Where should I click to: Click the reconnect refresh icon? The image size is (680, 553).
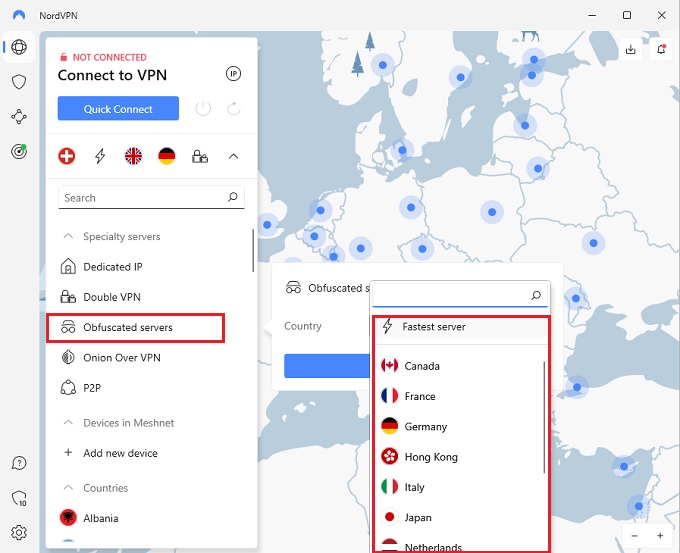pos(233,108)
